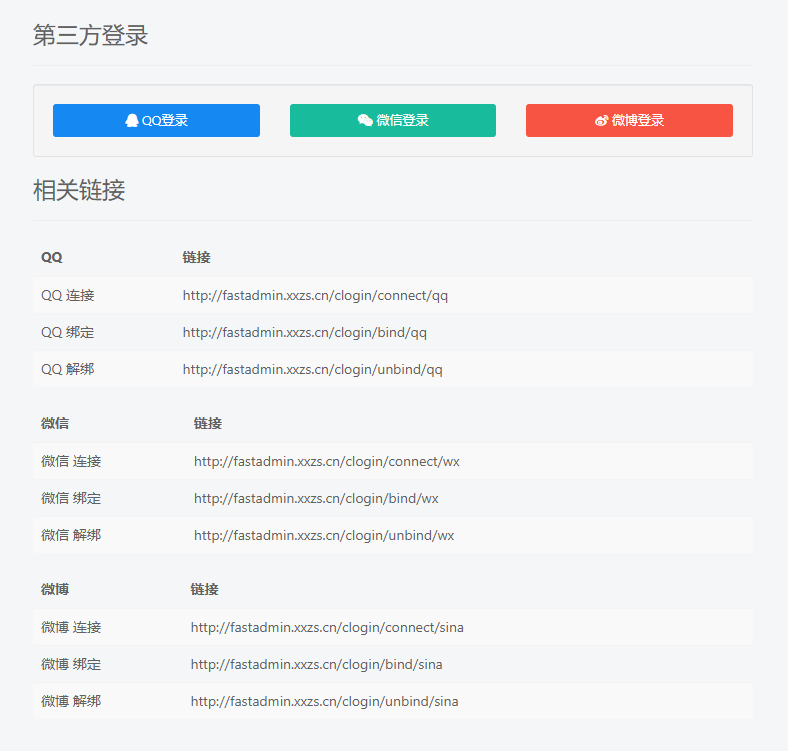The image size is (788, 751).
Task: Open the clogin/unbind/sina URL
Action: [325, 702]
